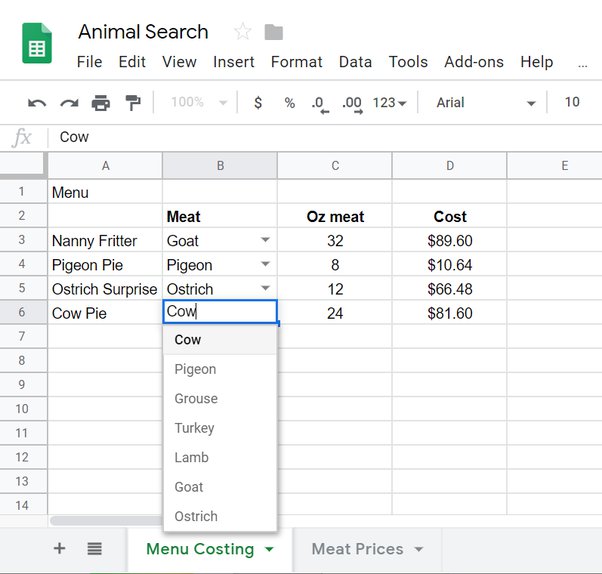
Task: Format as percent
Action: click(x=289, y=103)
